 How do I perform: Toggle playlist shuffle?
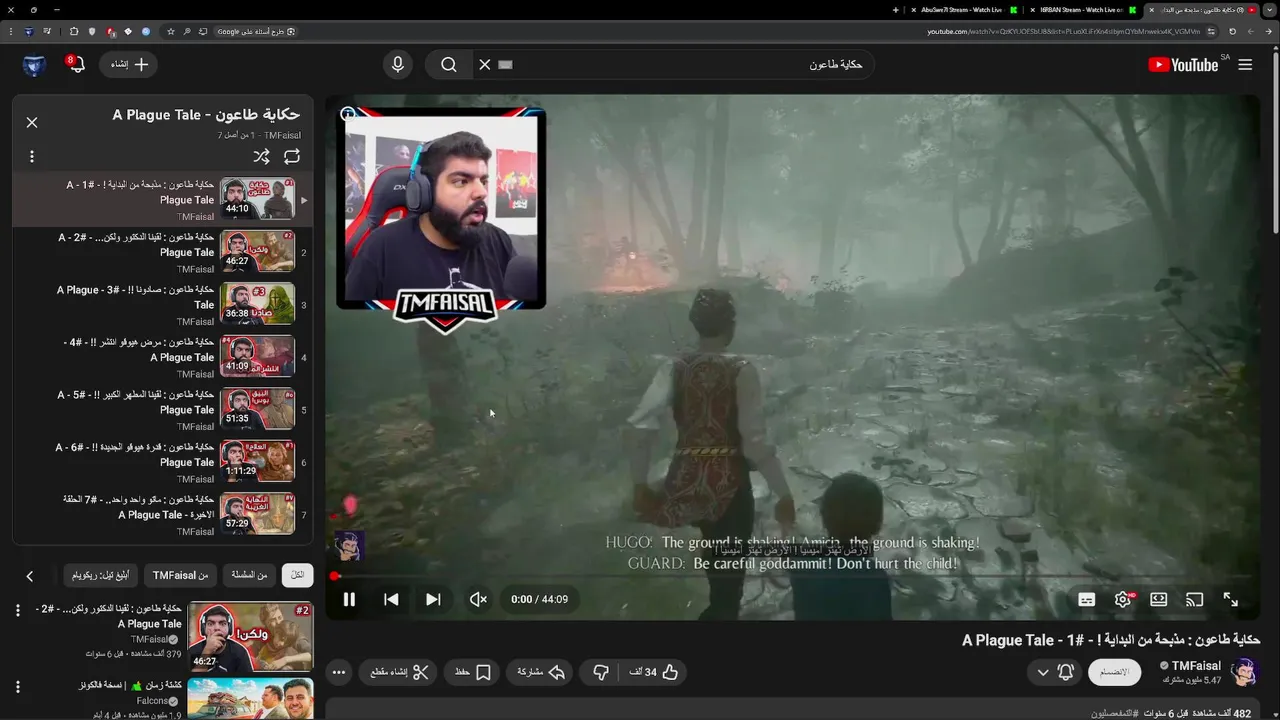(261, 156)
